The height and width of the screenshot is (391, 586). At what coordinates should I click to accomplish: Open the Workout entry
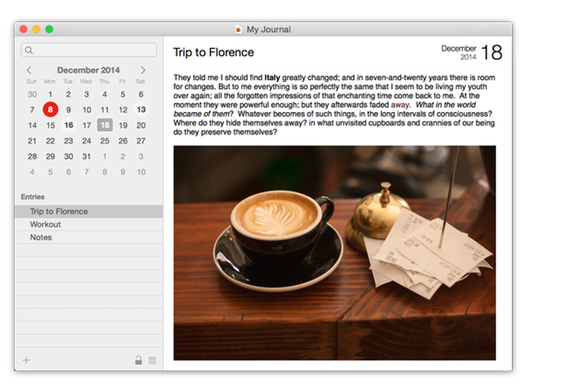pyautogui.click(x=89, y=224)
